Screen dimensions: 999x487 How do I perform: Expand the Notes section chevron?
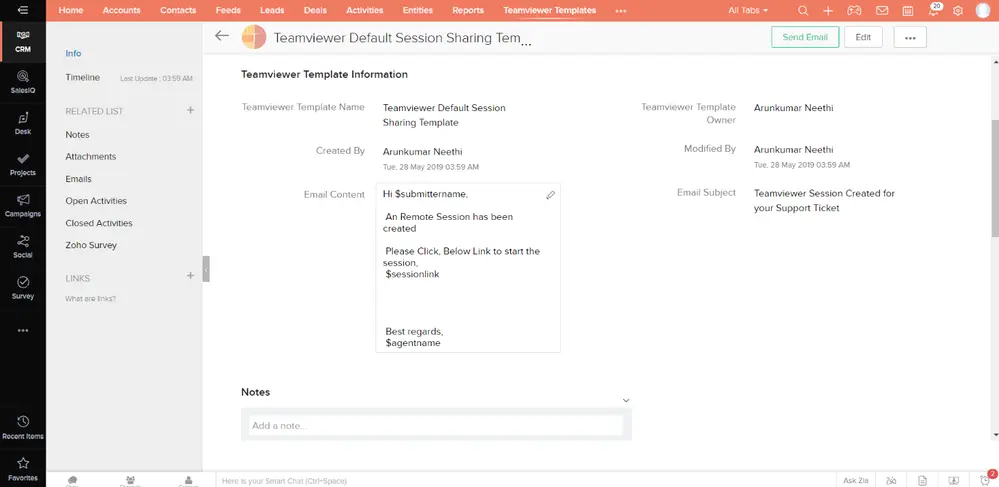626,400
